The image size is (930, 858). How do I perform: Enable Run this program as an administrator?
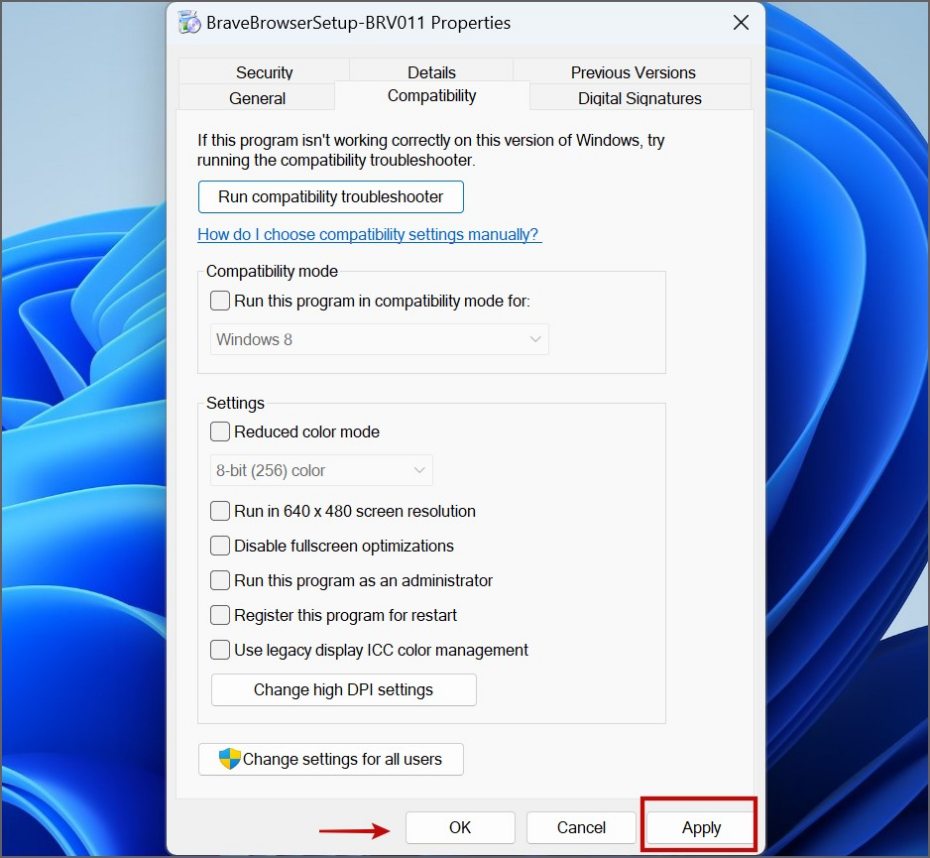pyautogui.click(x=220, y=581)
